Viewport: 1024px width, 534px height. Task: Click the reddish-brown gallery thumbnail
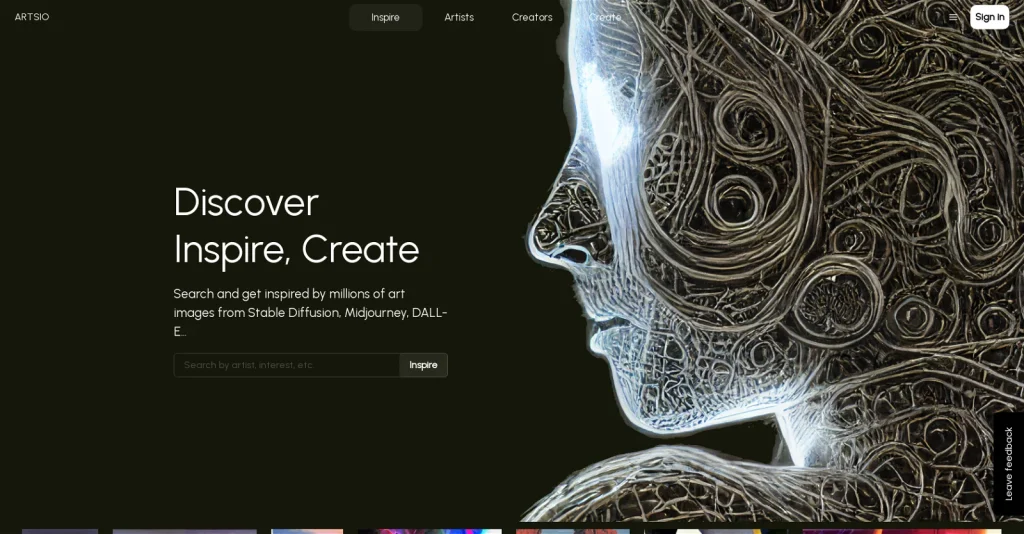[x=572, y=531]
